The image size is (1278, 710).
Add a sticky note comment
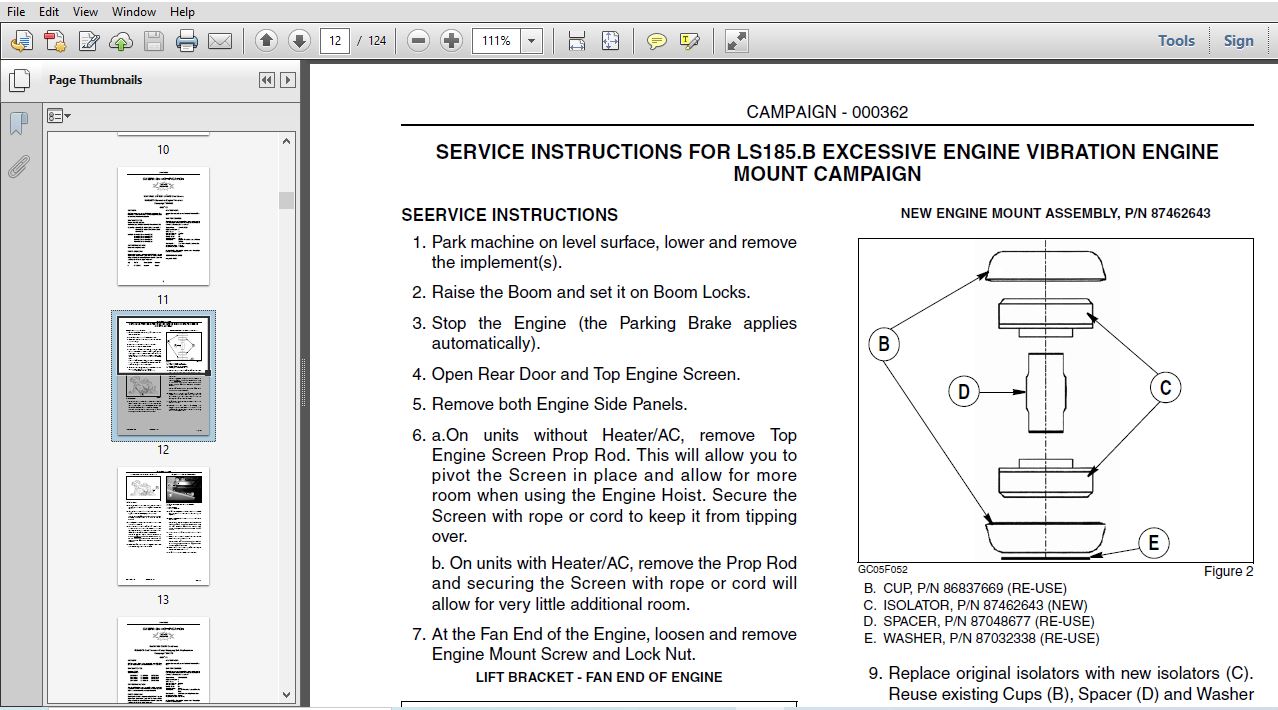656,41
